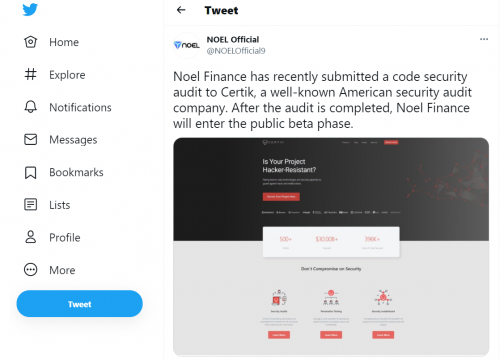
Task: Open the NOEL Official profile avatar
Action: tap(187, 45)
